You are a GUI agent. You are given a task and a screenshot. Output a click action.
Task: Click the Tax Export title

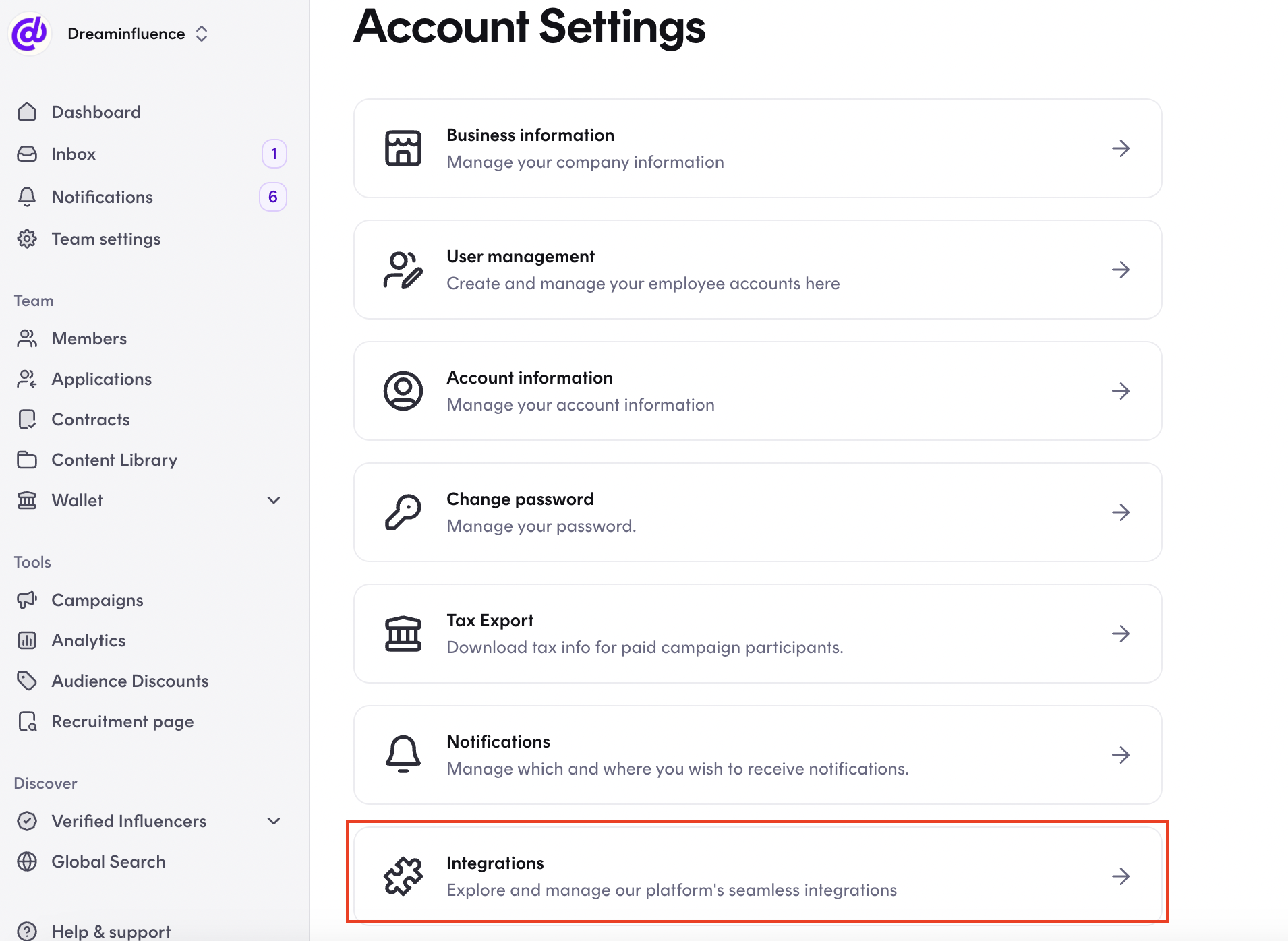(x=490, y=621)
